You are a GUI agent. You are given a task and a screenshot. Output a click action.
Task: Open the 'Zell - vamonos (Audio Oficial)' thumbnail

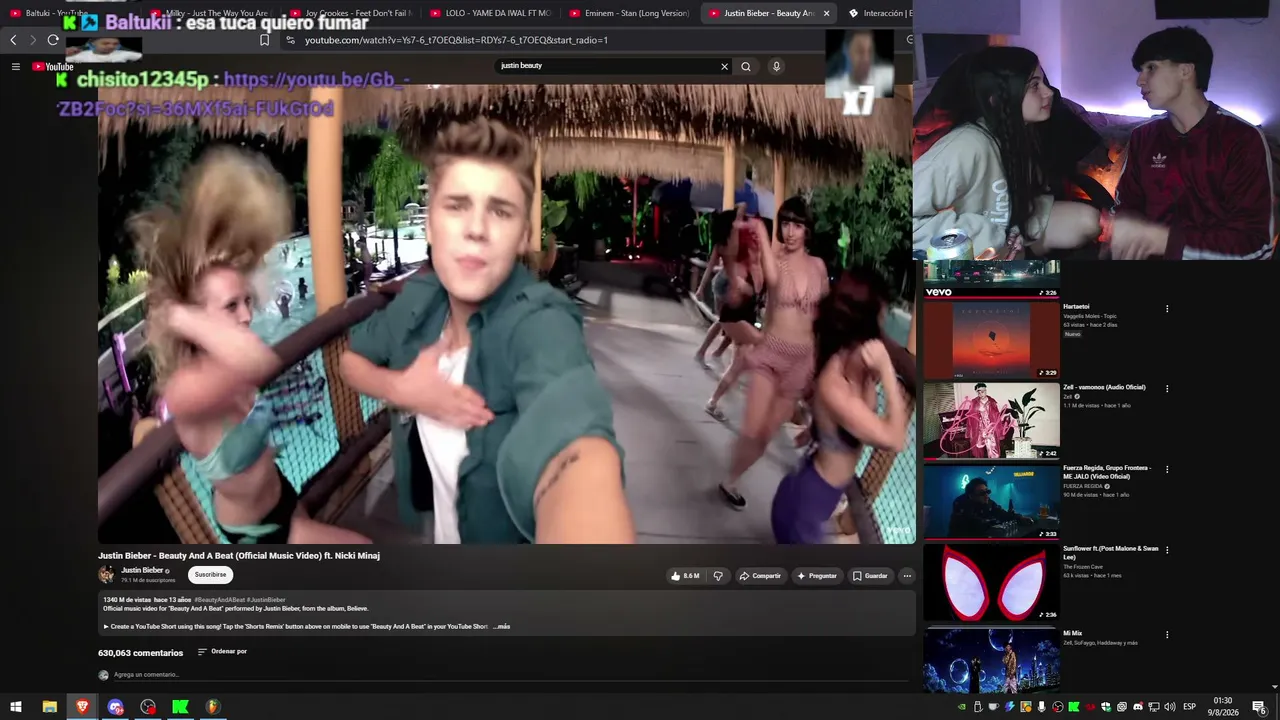(x=991, y=420)
